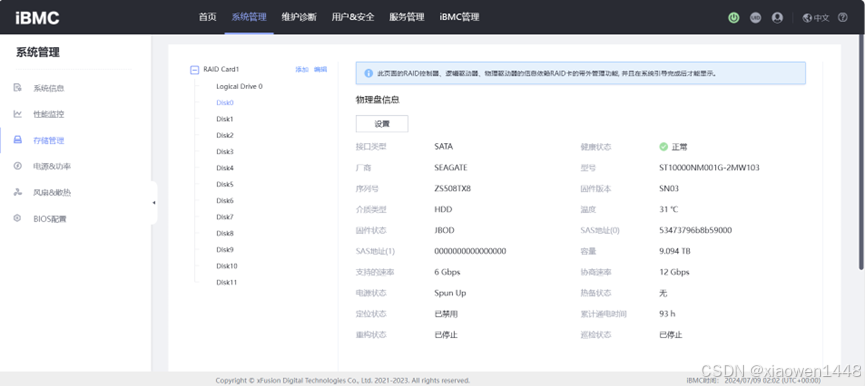Click the 电源&功率 icon

pos(18,166)
